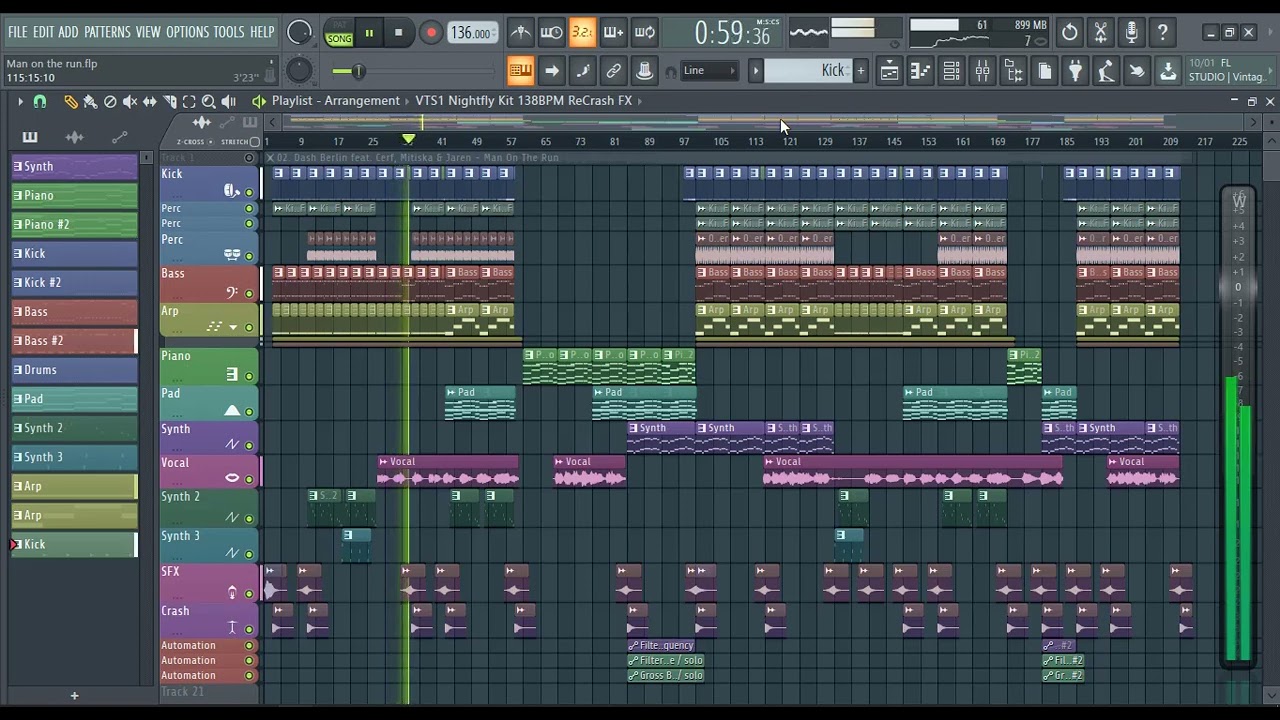Select the Zoom magnifier tool

pyautogui.click(x=209, y=101)
